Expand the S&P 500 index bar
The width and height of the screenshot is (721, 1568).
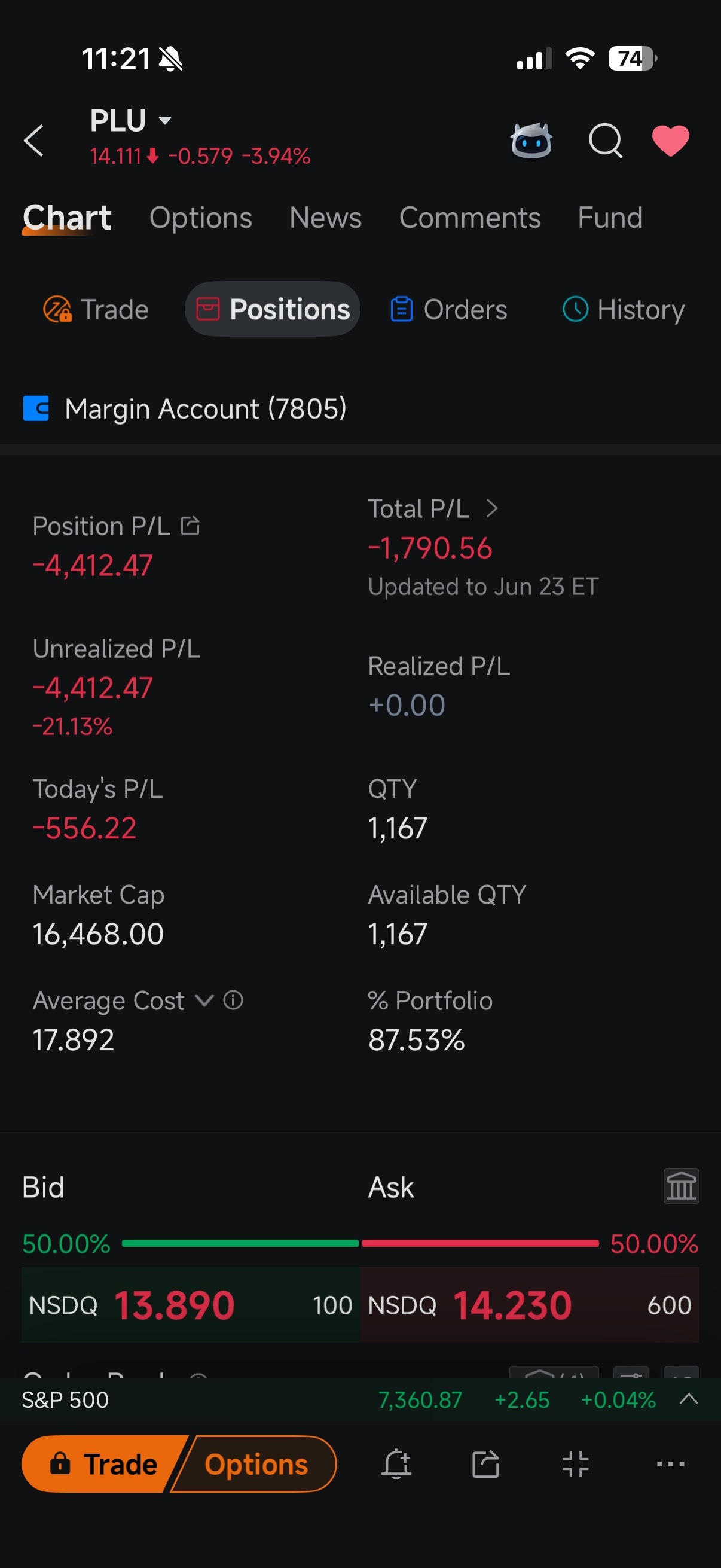pos(688,1399)
